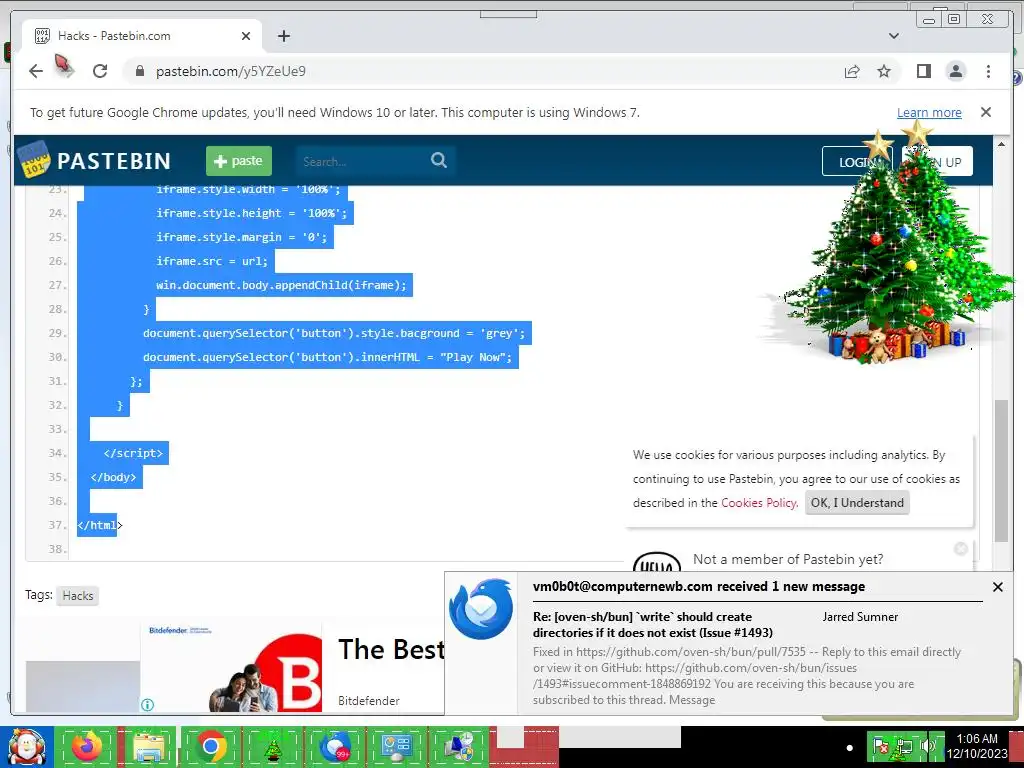Open the Chrome profile avatar
1024x768 pixels.
click(955, 71)
